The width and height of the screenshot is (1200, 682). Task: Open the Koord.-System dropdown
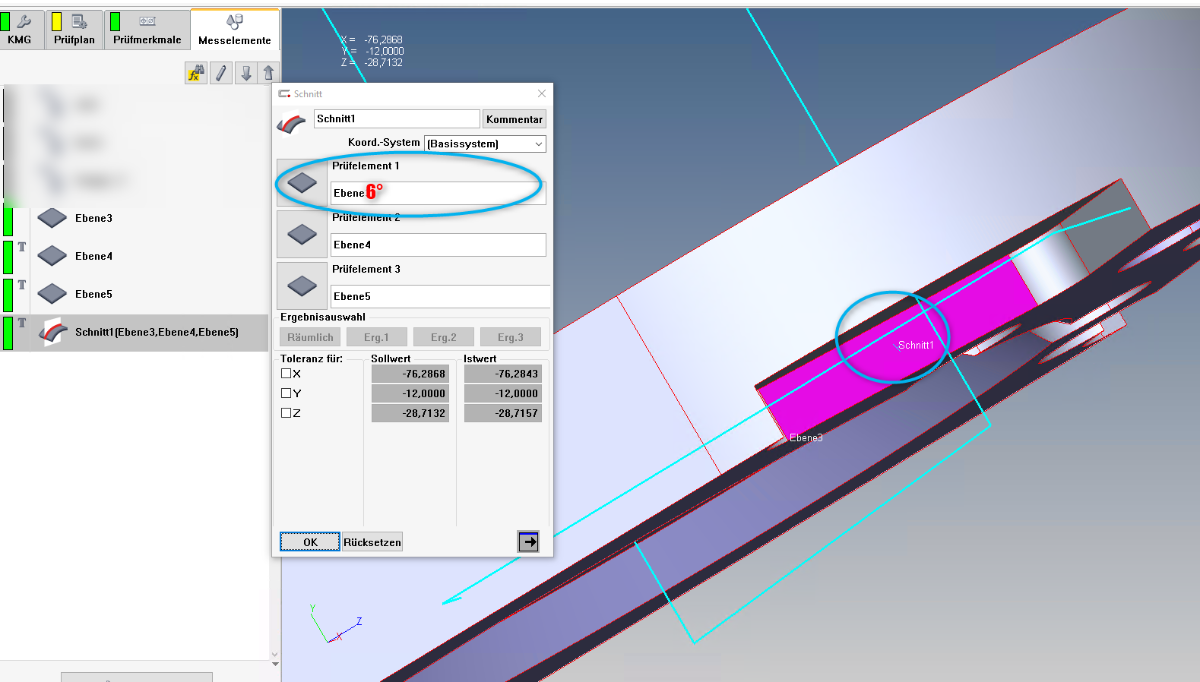[x=485, y=144]
